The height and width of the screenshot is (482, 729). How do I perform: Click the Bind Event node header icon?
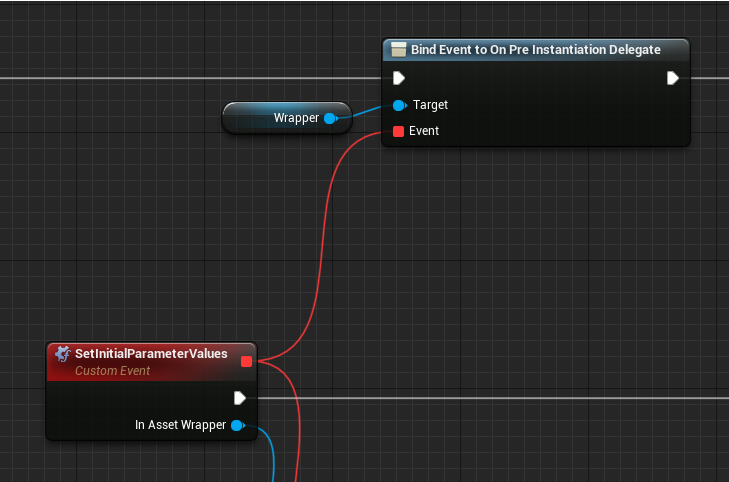[398, 50]
